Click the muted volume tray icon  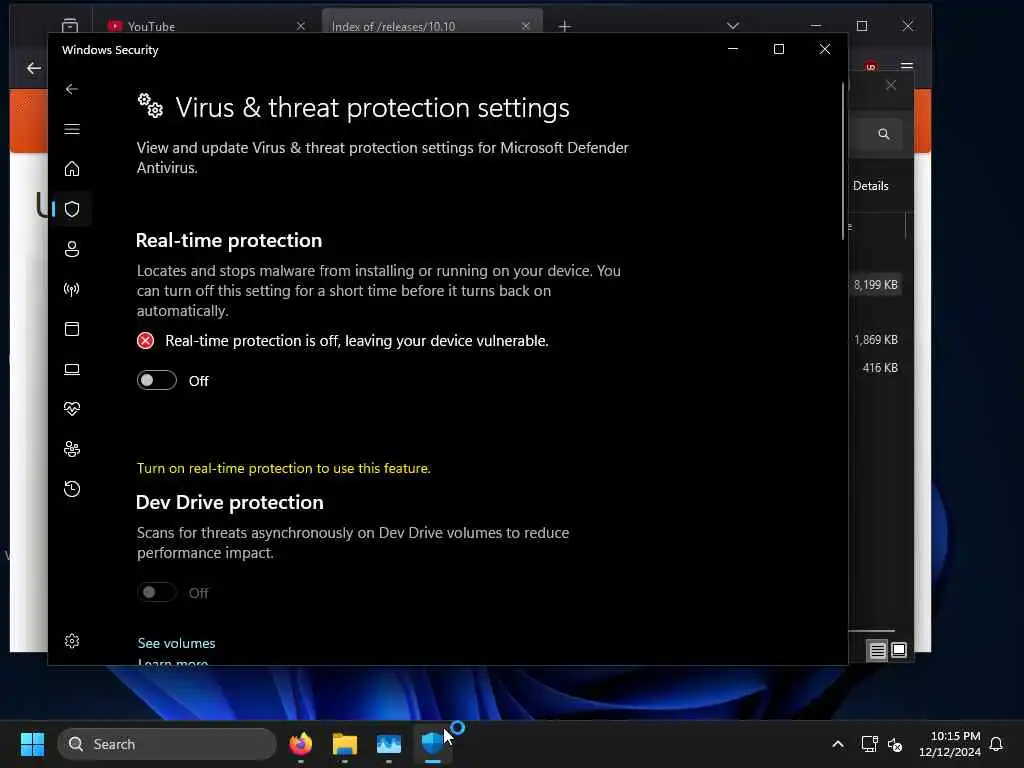point(895,744)
